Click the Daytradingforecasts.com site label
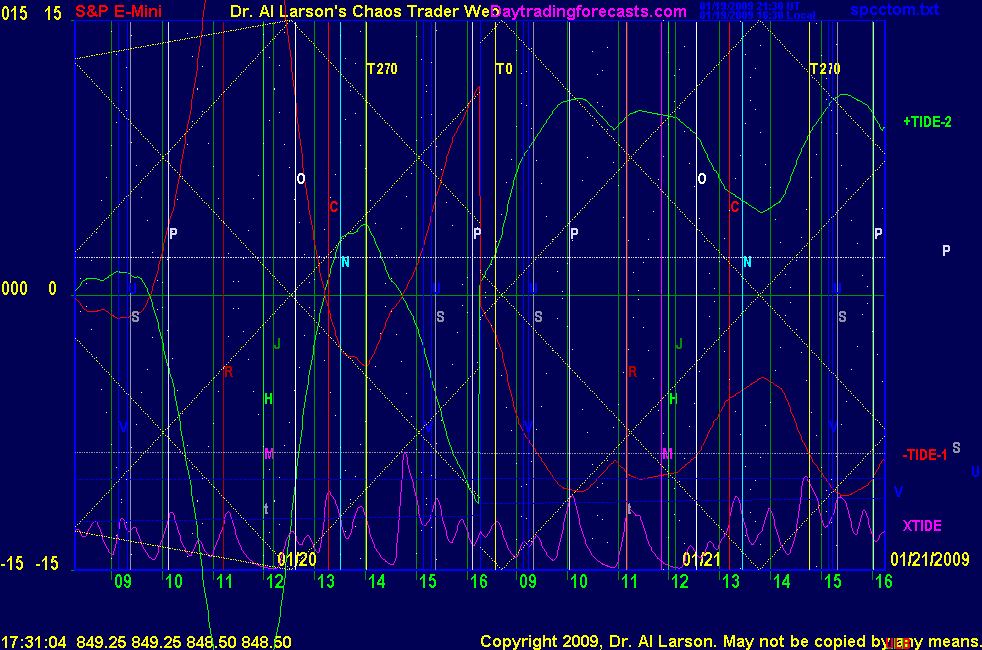982x650 pixels. coord(589,11)
